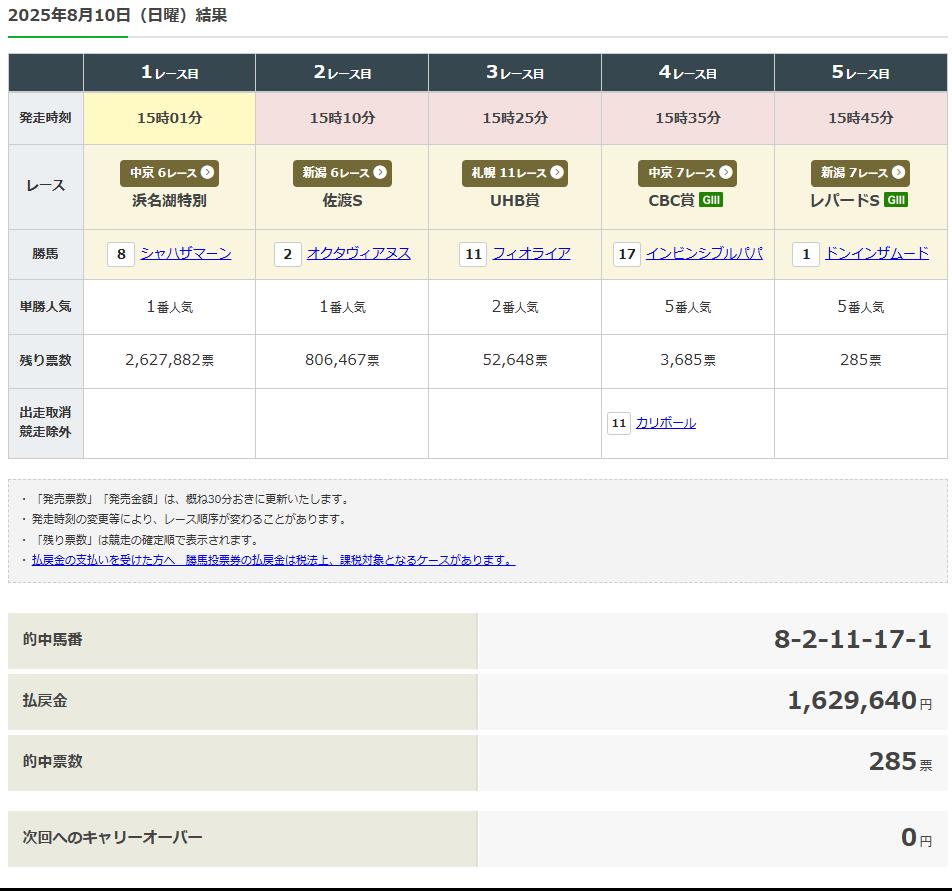
Task: Click race name 佐渡S
Action: click(342, 200)
